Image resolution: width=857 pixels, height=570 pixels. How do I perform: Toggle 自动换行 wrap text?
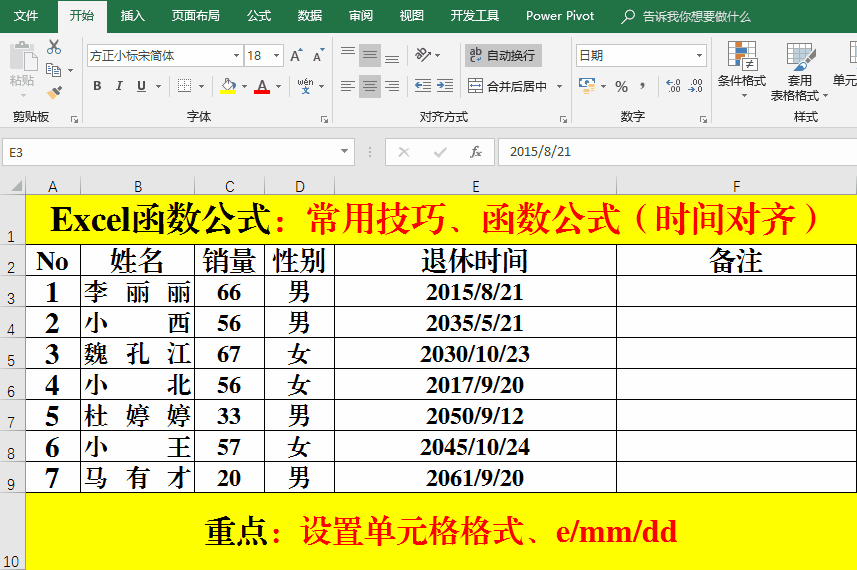point(503,55)
